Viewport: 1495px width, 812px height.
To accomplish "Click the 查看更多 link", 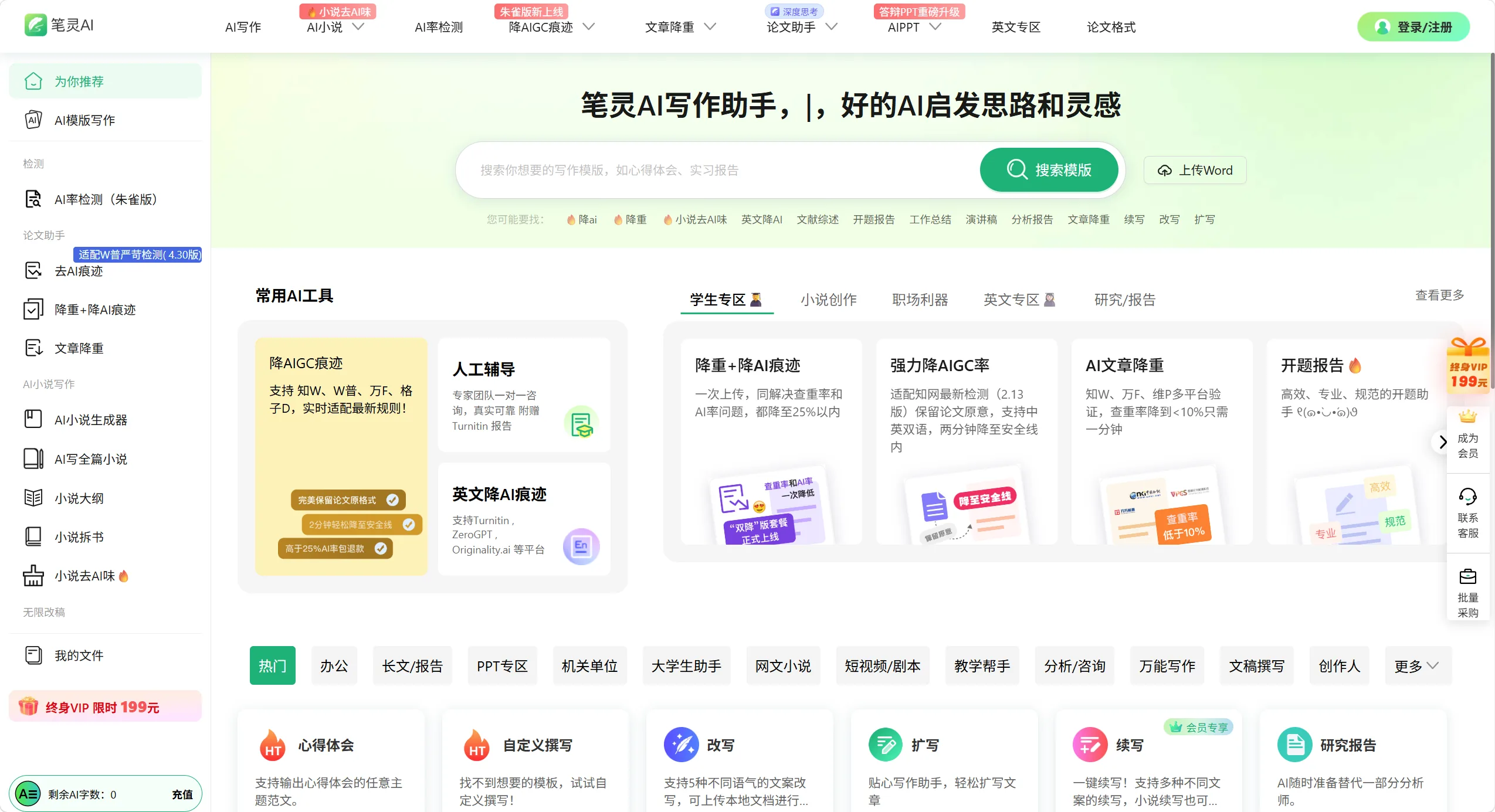I will 1439,295.
